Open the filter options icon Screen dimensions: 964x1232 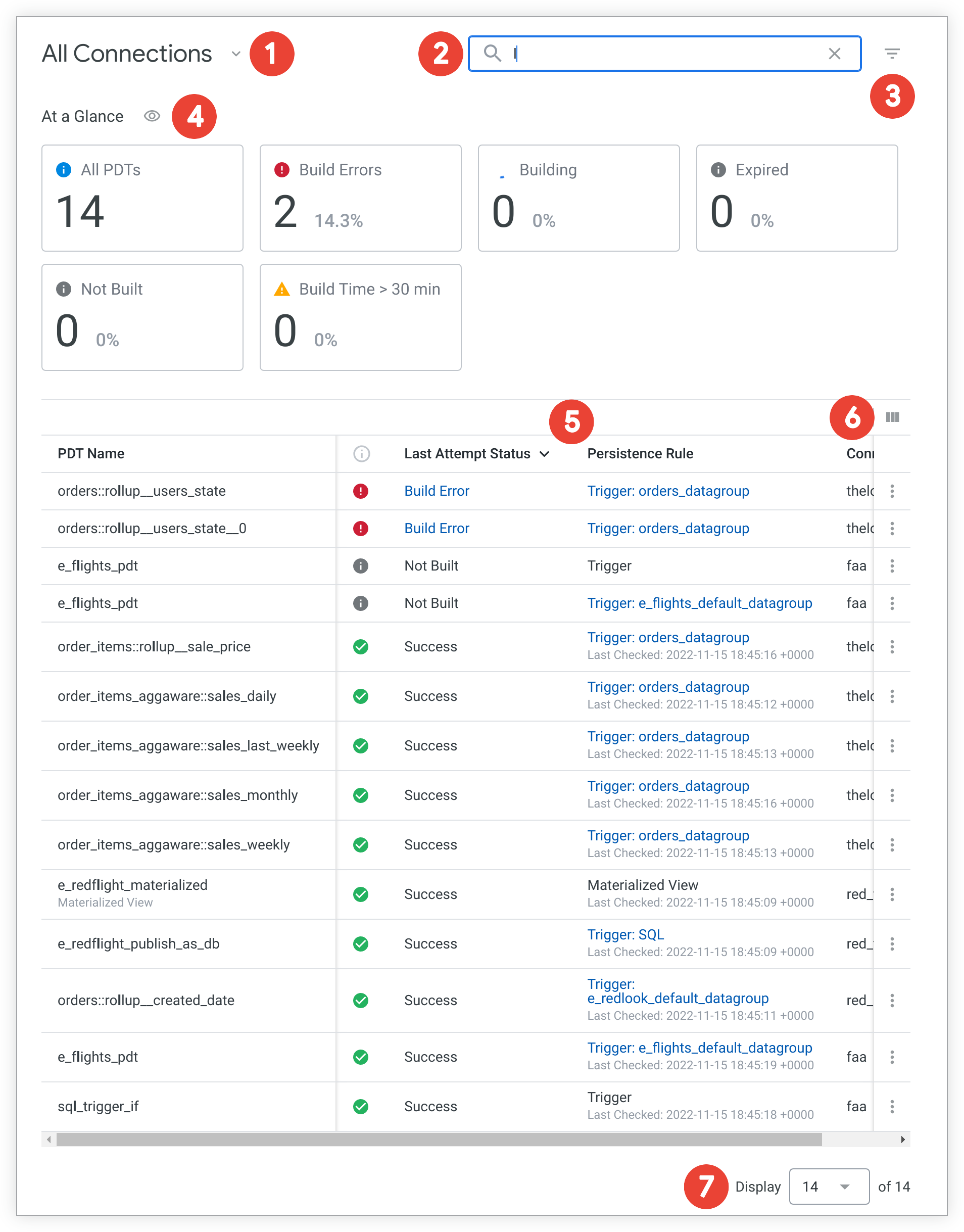coord(891,54)
